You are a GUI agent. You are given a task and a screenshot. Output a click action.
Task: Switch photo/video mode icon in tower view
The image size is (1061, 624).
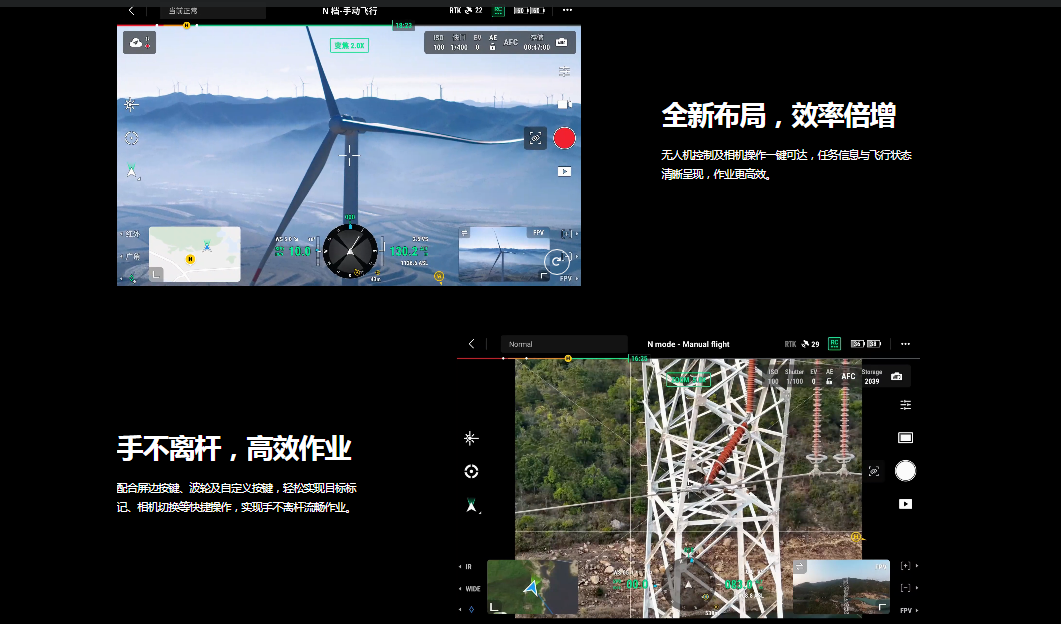click(x=905, y=437)
